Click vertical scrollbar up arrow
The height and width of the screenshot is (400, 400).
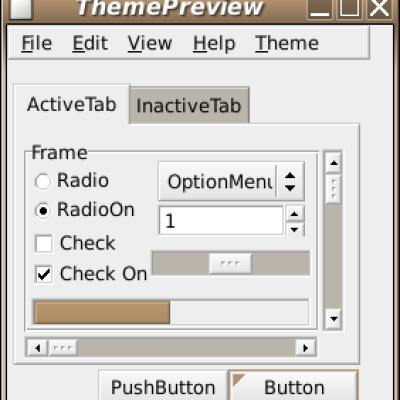pos(334,163)
